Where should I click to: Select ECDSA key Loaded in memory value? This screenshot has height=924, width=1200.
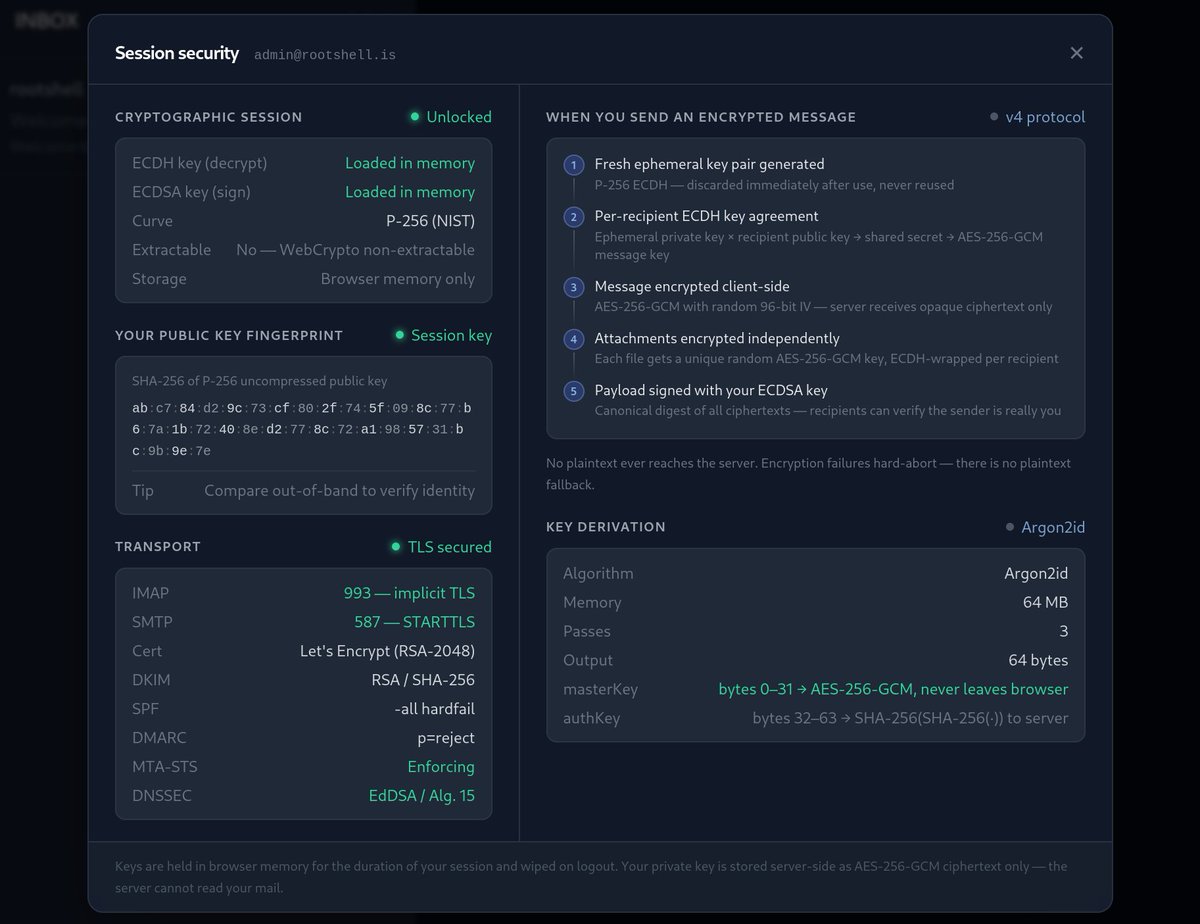tap(410, 192)
